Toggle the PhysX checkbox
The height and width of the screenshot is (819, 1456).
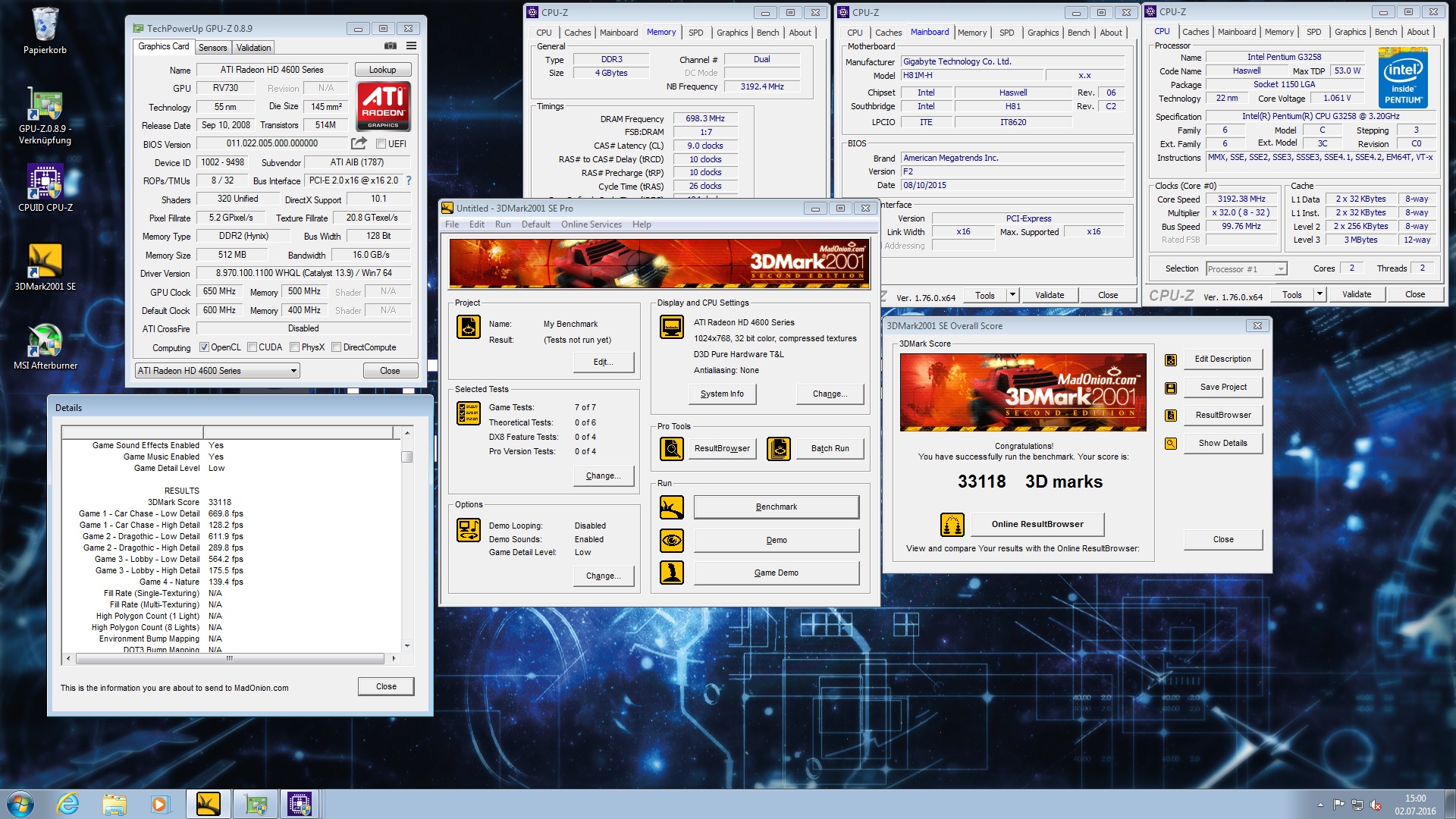294,347
